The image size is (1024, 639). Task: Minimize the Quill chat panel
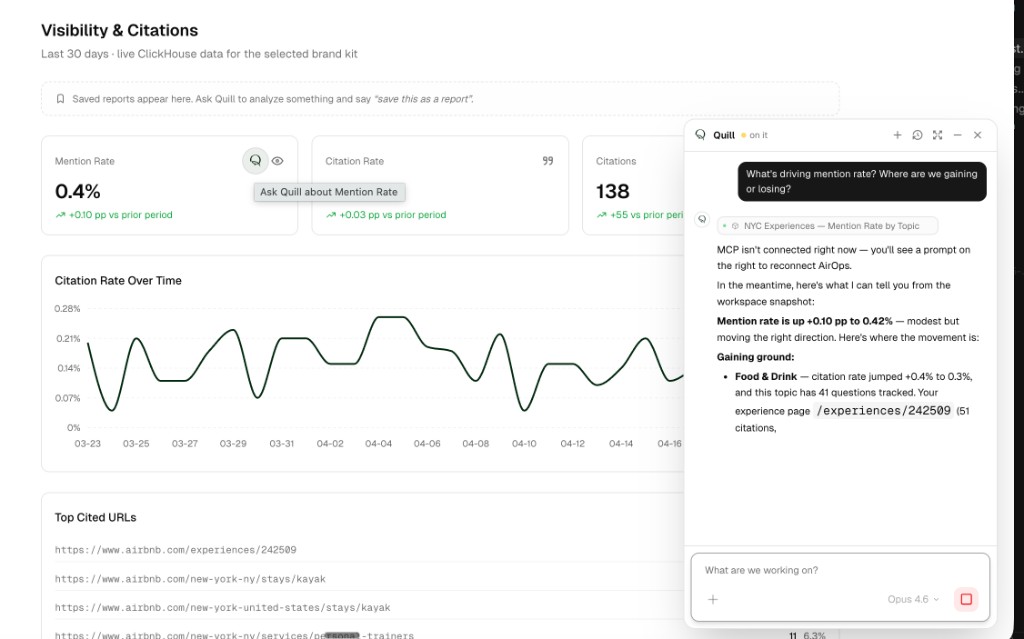[957, 134]
